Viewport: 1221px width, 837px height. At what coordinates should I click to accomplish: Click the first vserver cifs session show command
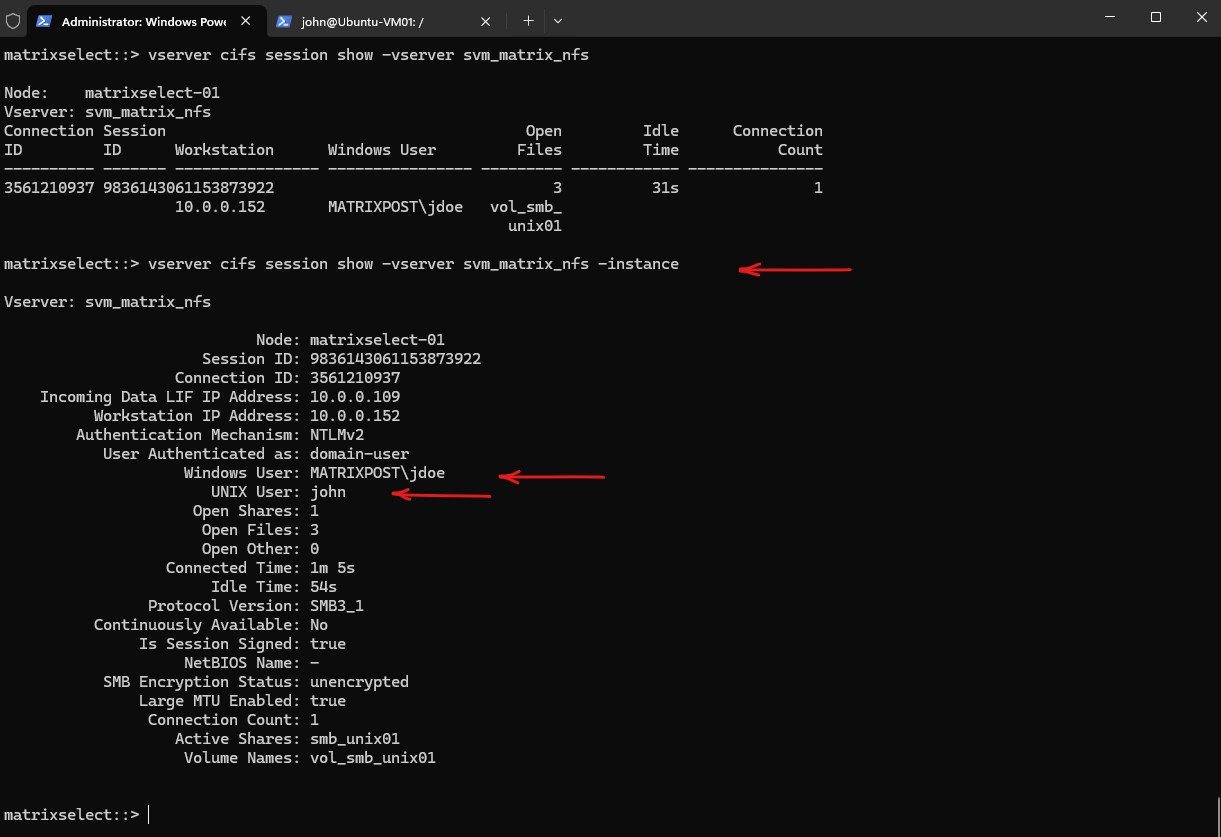coord(368,55)
